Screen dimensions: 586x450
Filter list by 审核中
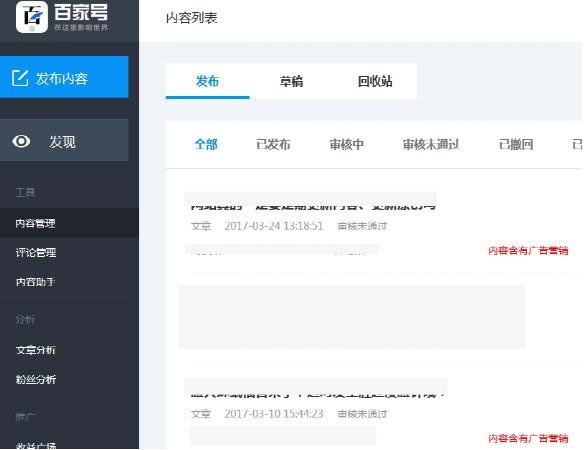[346, 144]
